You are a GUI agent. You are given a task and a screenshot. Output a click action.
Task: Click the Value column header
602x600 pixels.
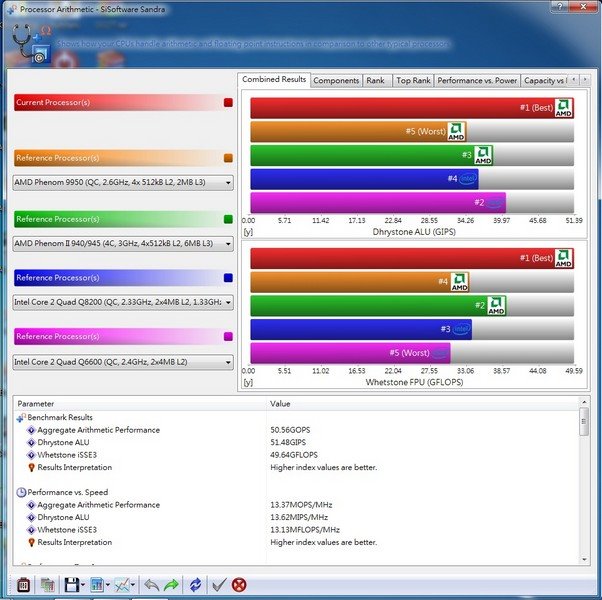422,404
